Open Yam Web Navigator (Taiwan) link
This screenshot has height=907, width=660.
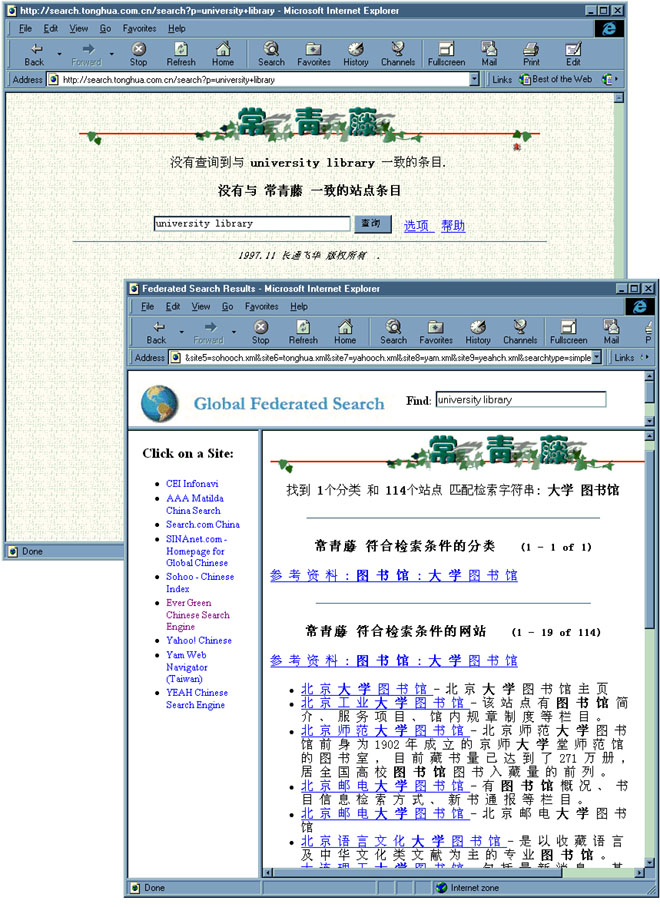[x=186, y=666]
